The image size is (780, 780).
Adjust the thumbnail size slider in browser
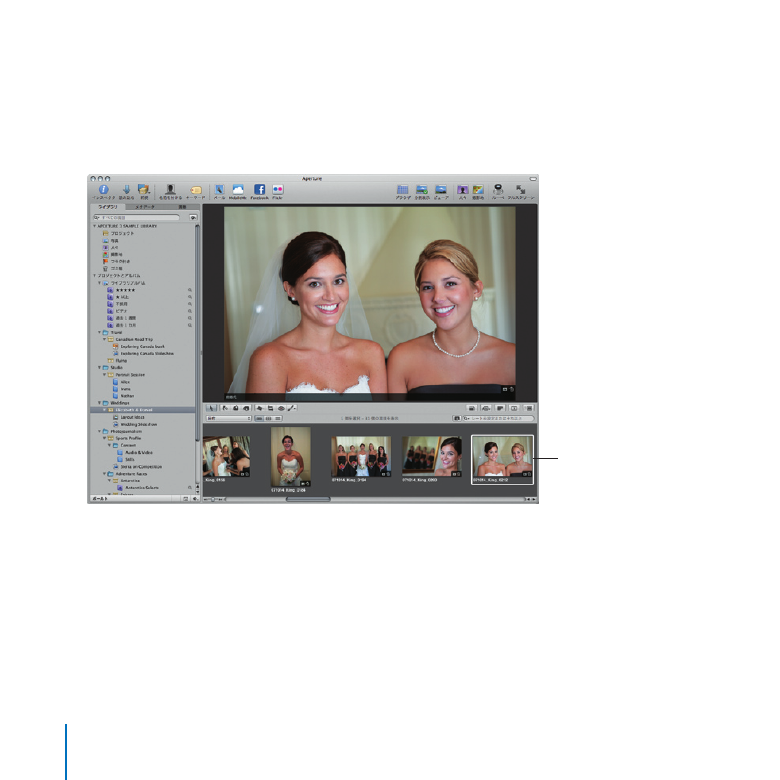tap(214, 499)
